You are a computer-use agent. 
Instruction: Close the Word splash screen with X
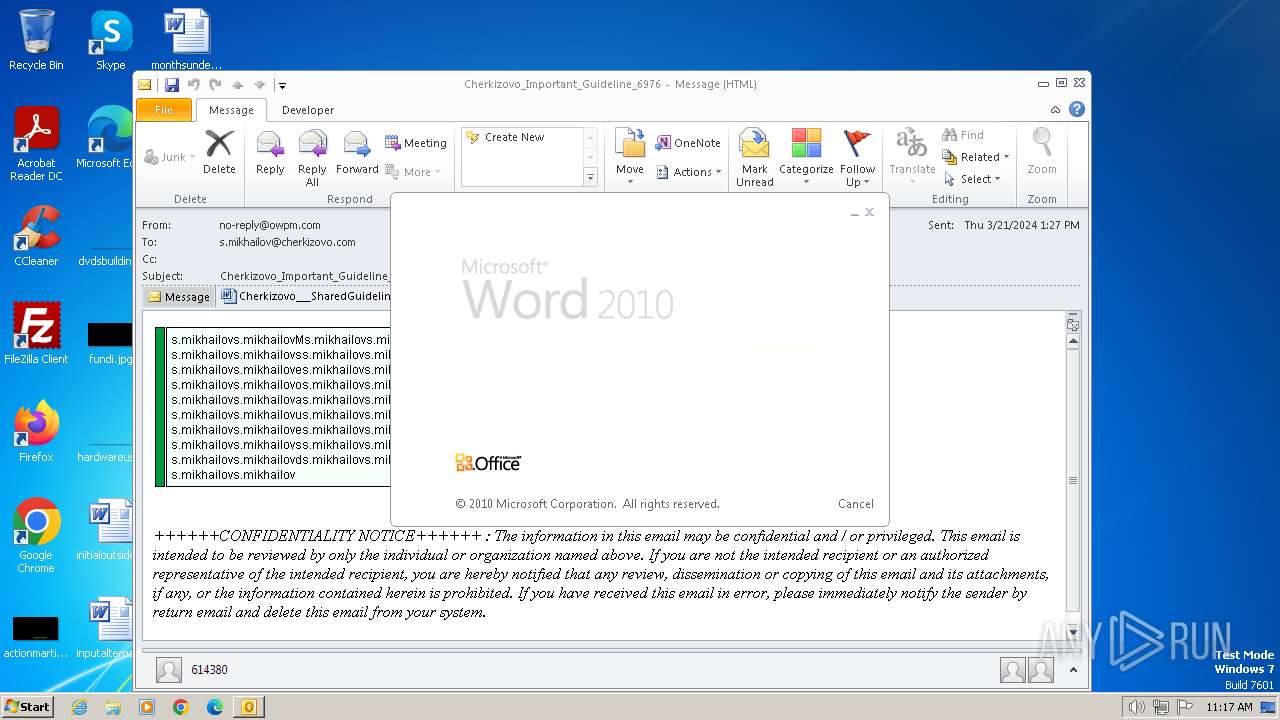pyautogui.click(x=869, y=212)
